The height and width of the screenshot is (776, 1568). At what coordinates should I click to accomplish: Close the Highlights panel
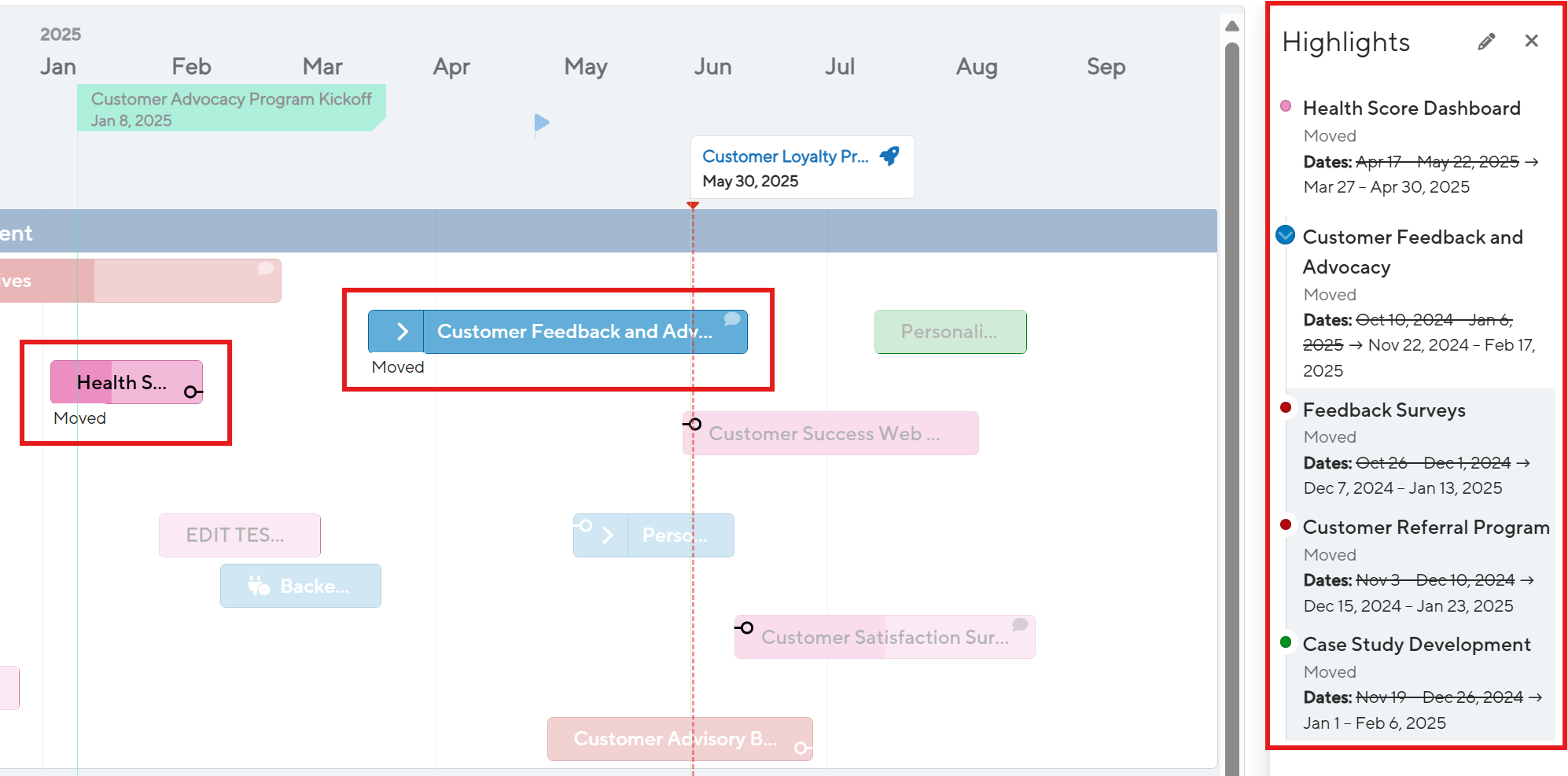tap(1530, 41)
